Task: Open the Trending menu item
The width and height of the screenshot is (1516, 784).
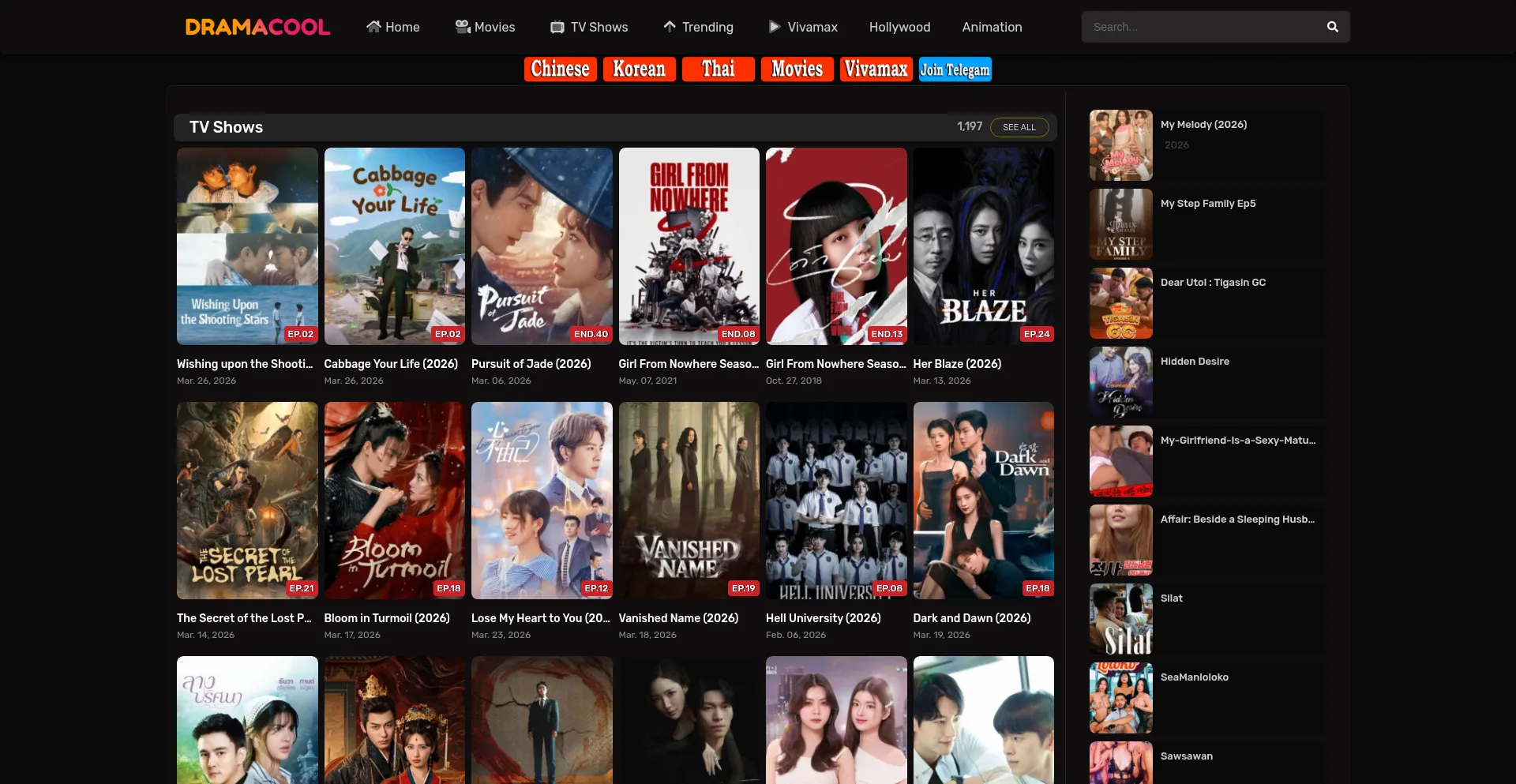Action: click(698, 27)
